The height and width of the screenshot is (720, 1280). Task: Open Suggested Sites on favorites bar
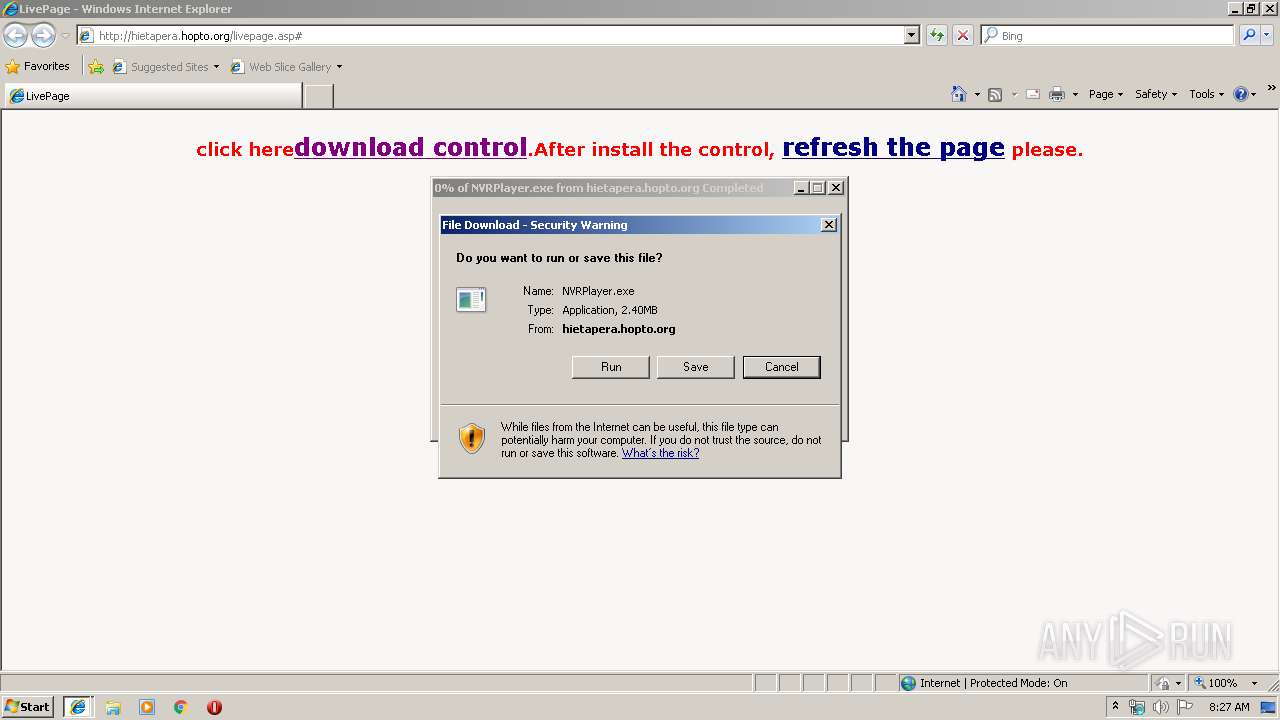[x=165, y=67]
